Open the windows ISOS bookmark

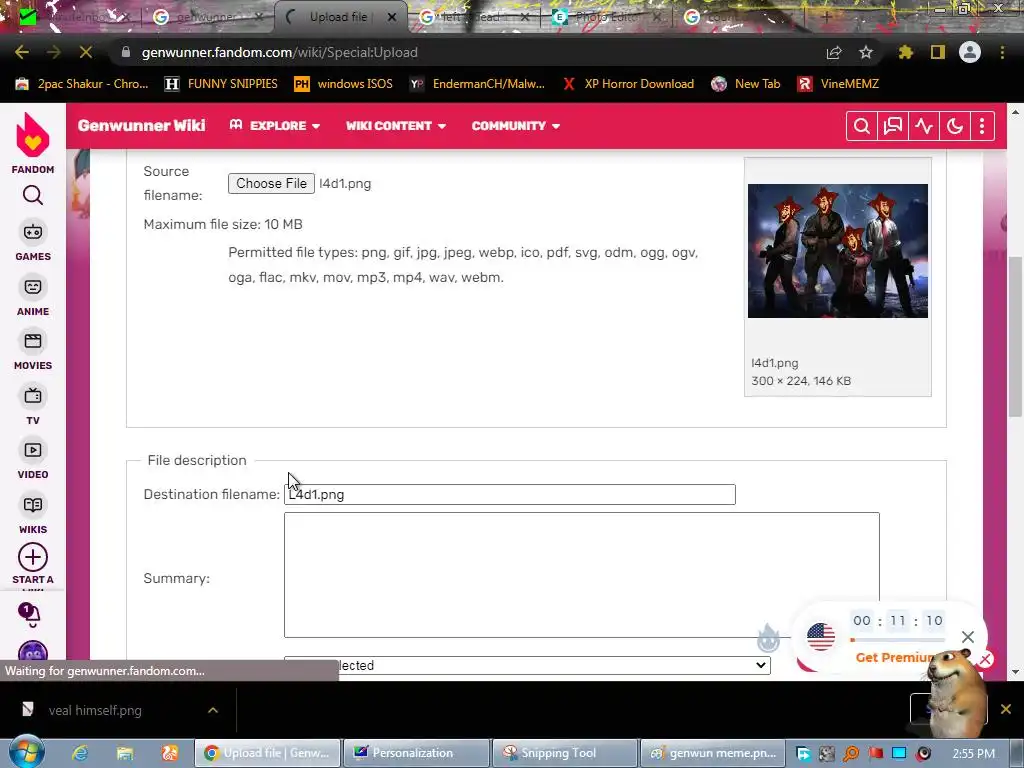click(344, 84)
